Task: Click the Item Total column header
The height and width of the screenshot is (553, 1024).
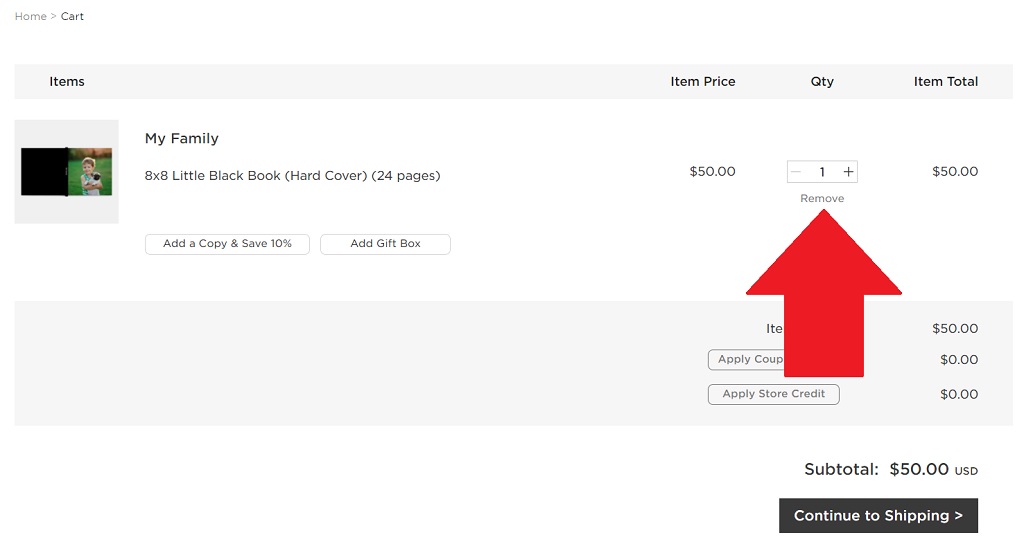Action: tap(945, 82)
